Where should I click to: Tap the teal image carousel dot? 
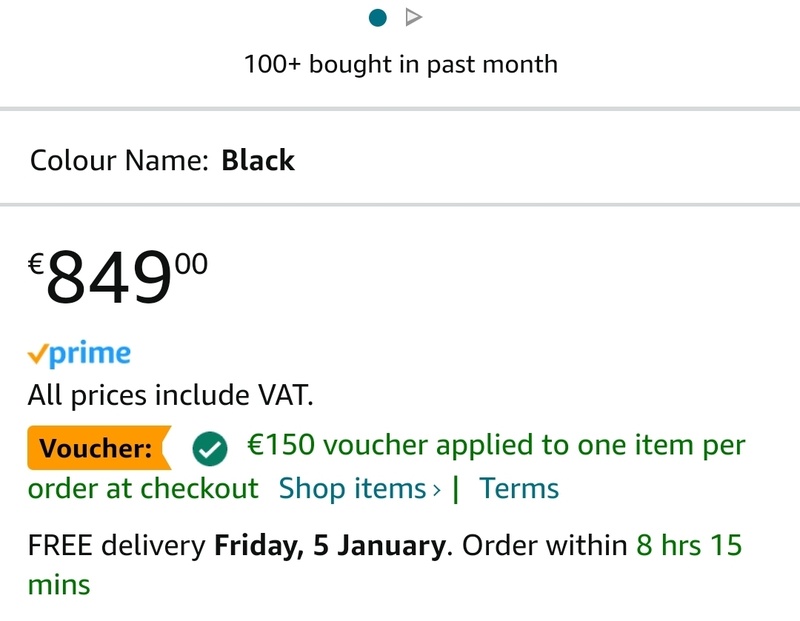(378, 17)
